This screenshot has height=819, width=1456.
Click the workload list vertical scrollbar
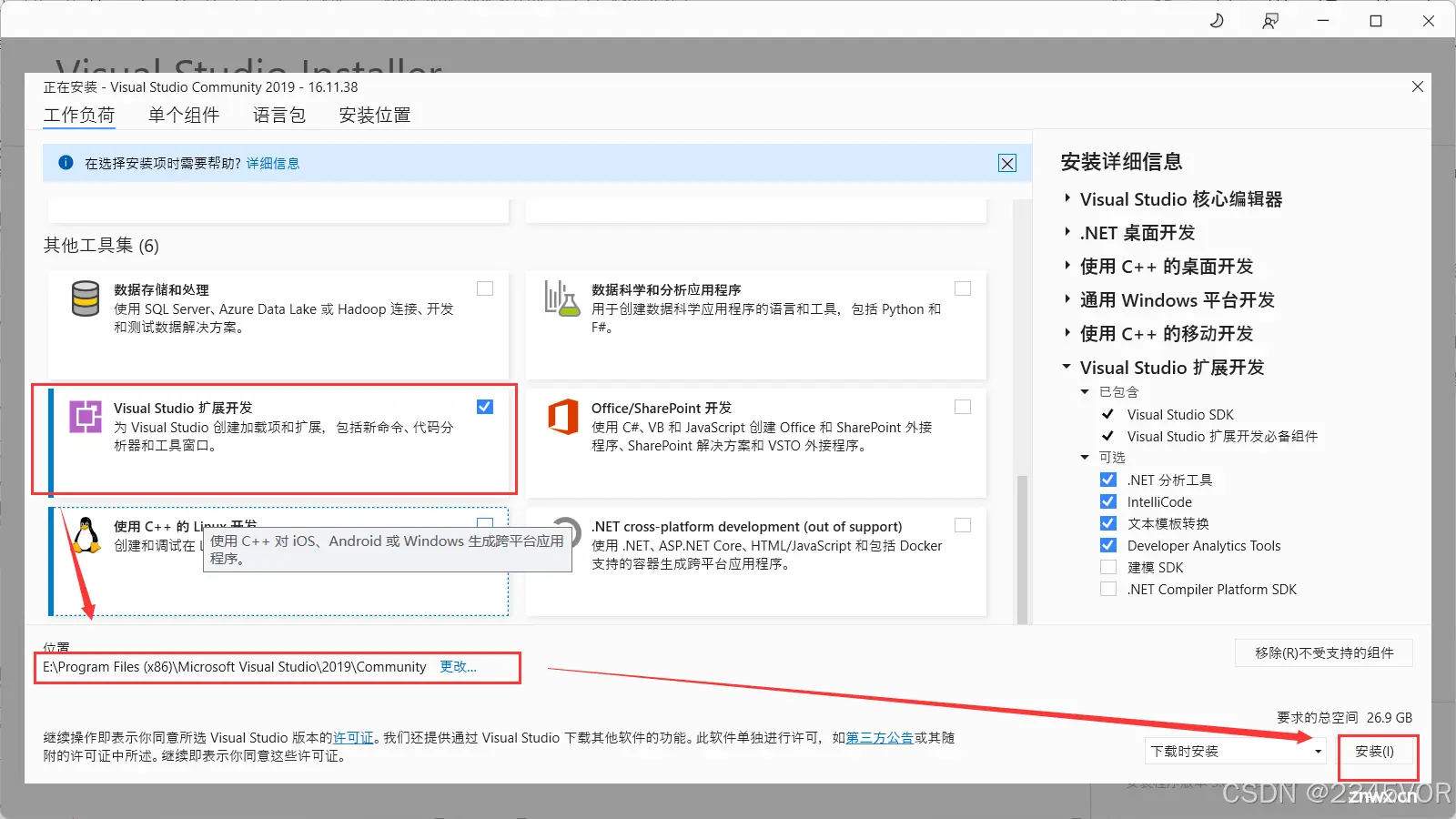(x=1022, y=549)
